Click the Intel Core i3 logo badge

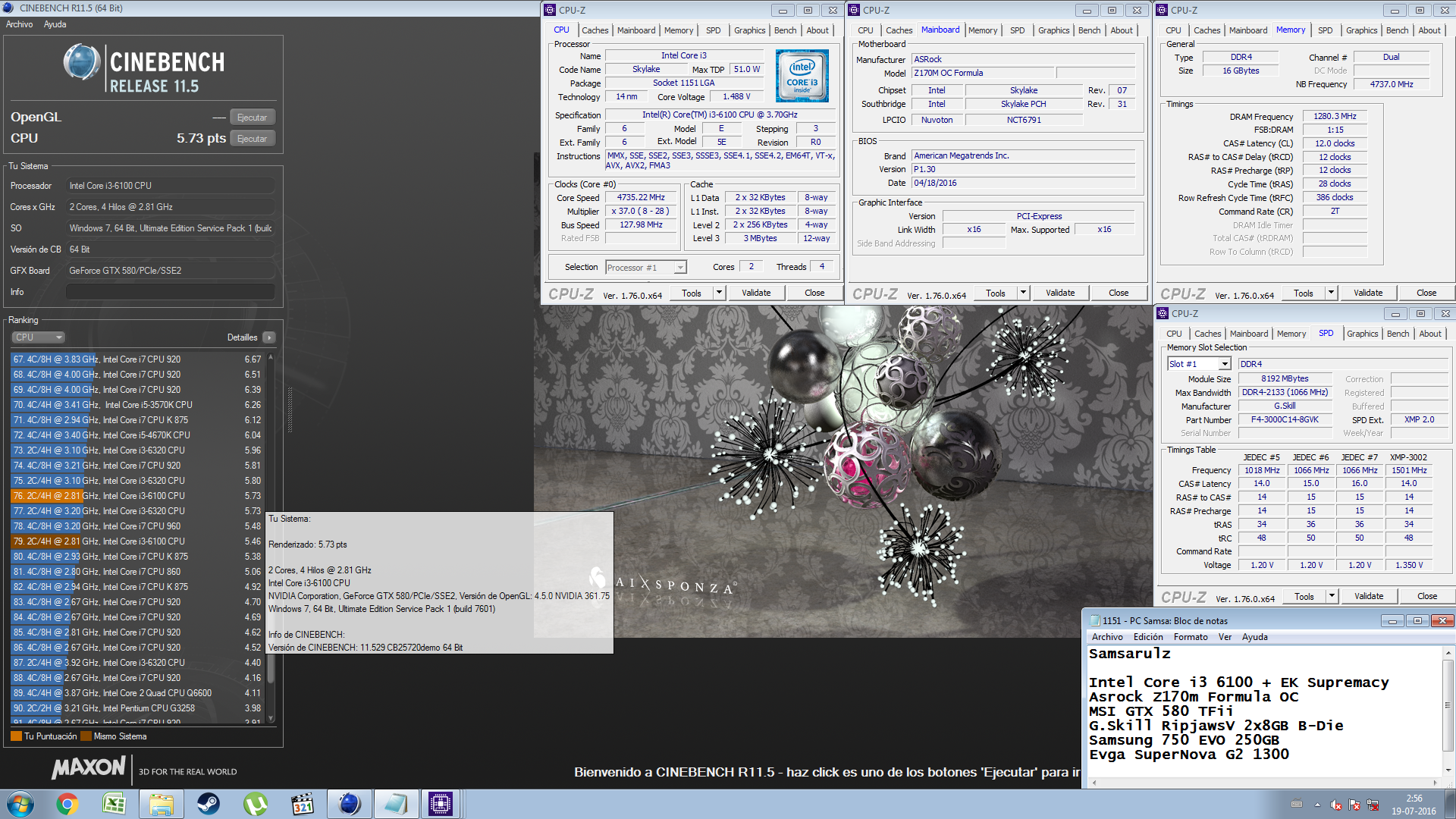[802, 76]
